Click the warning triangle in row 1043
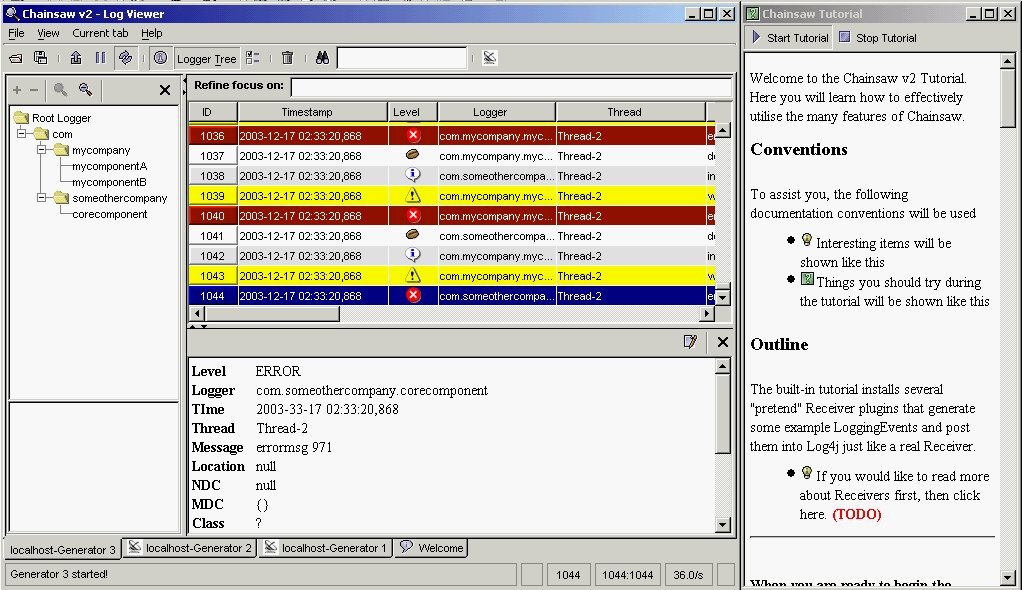 pyautogui.click(x=413, y=275)
